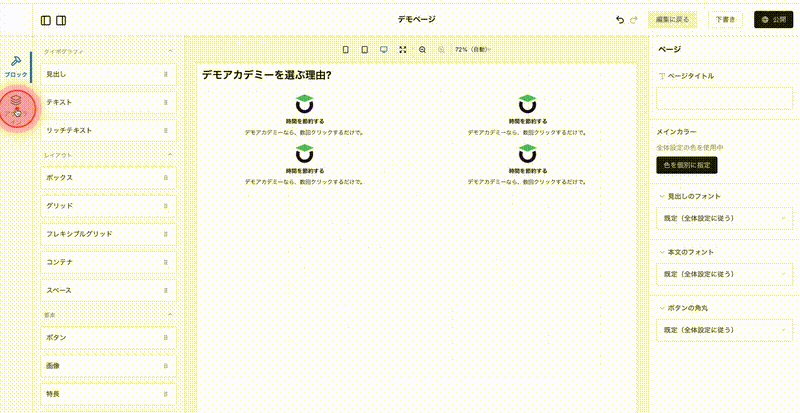Select the ボタン block
Screen dimensions: 800x413
tap(108, 338)
